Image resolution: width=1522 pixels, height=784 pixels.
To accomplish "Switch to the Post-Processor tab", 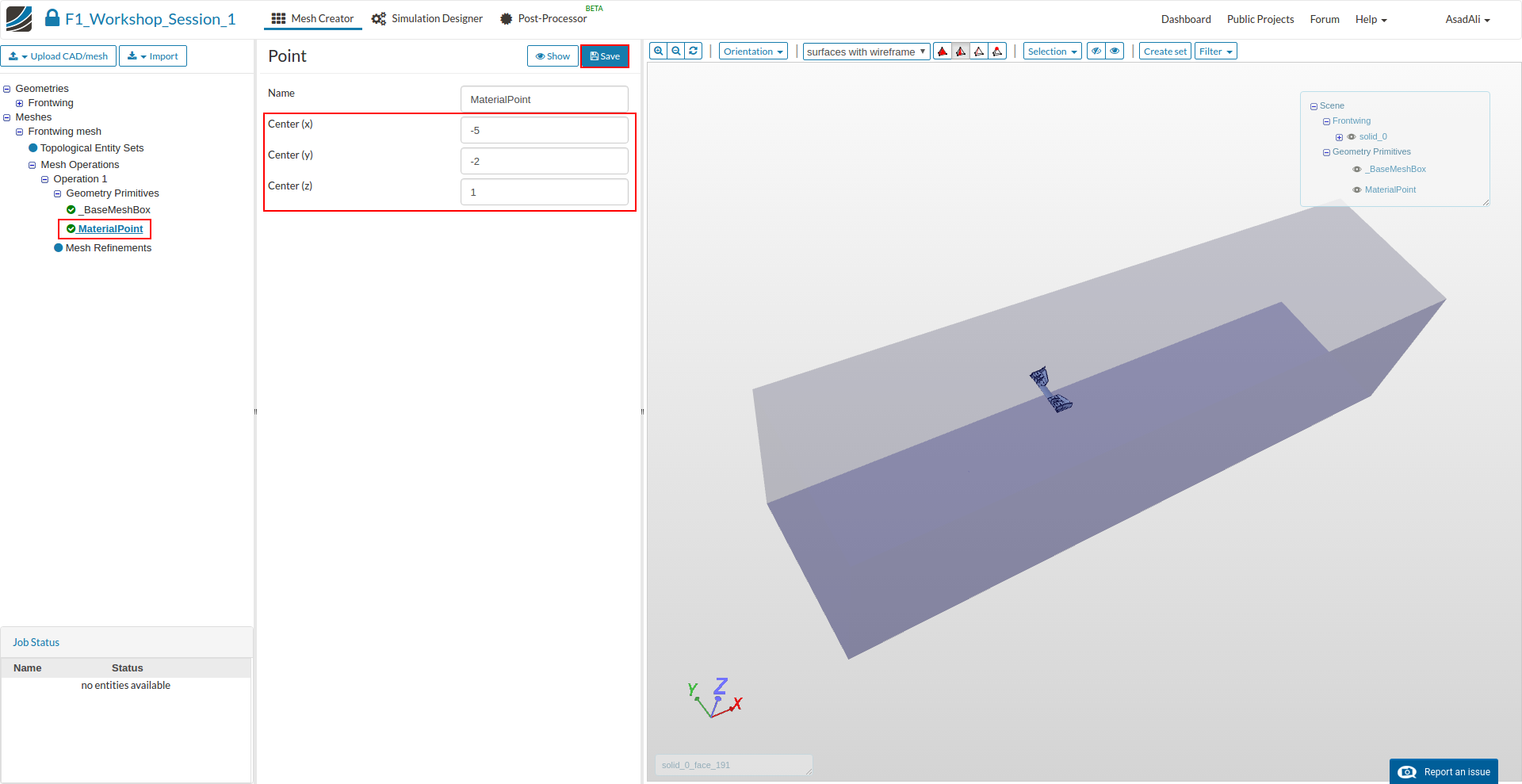I will 544,19.
